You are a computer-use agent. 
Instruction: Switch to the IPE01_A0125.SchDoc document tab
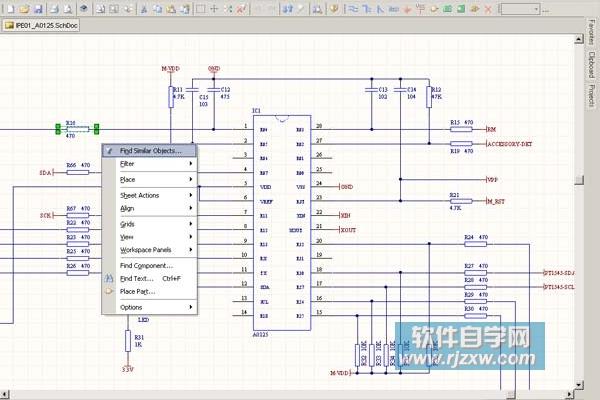click(x=41, y=26)
